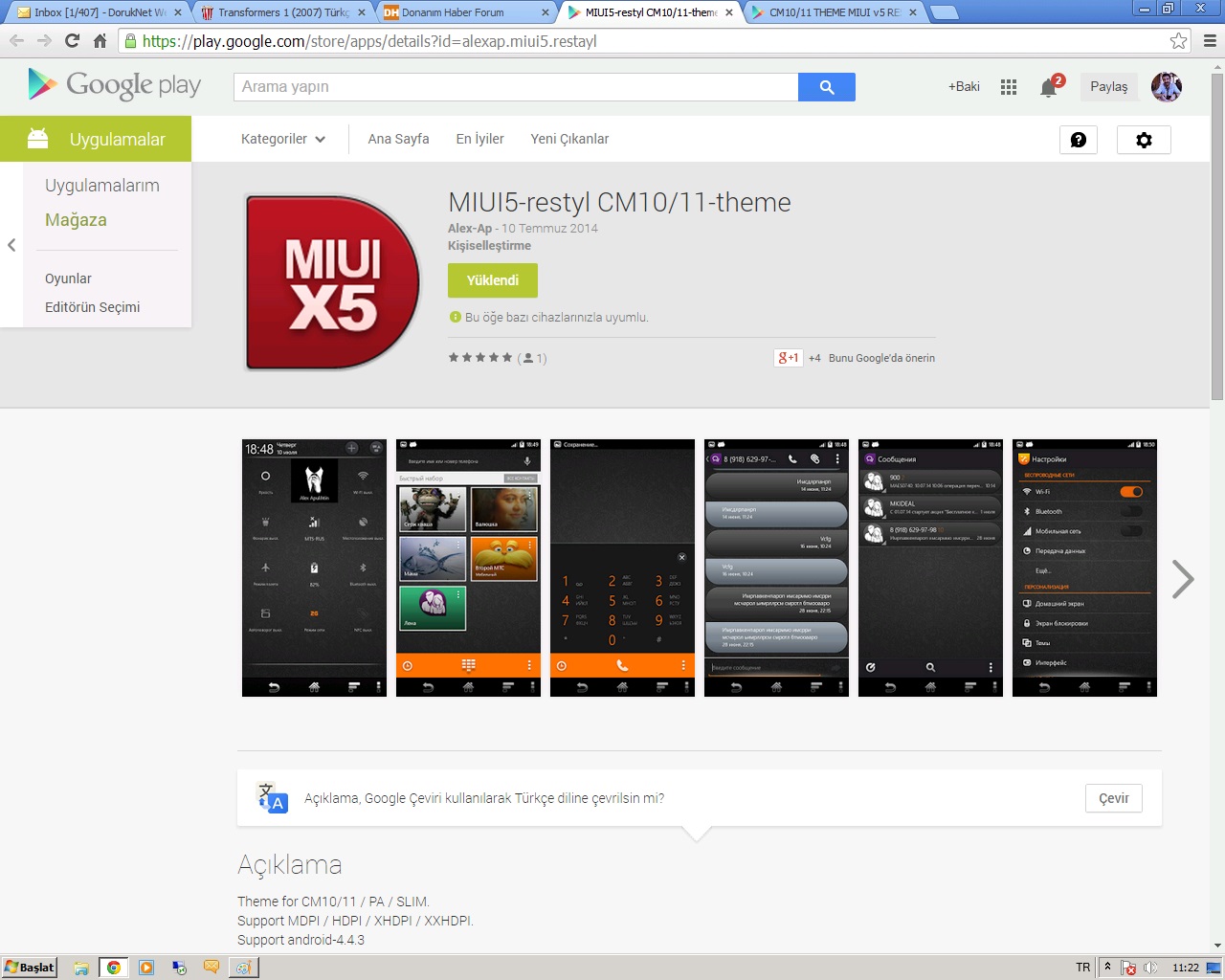The height and width of the screenshot is (980, 1225).
Task: Click the taskbar clock 11:22
Action: [1186, 968]
